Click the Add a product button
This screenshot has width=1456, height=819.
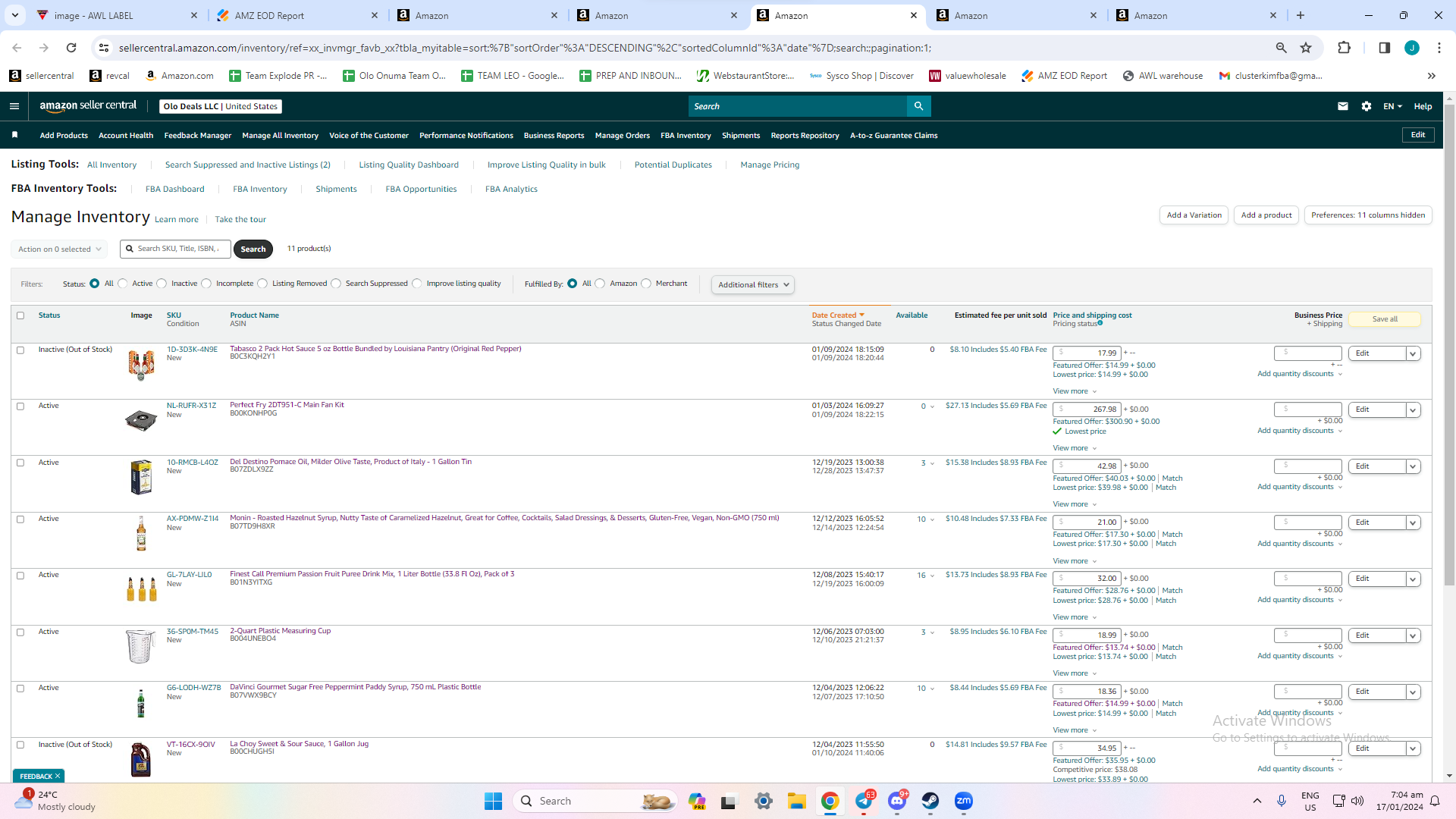point(1266,215)
